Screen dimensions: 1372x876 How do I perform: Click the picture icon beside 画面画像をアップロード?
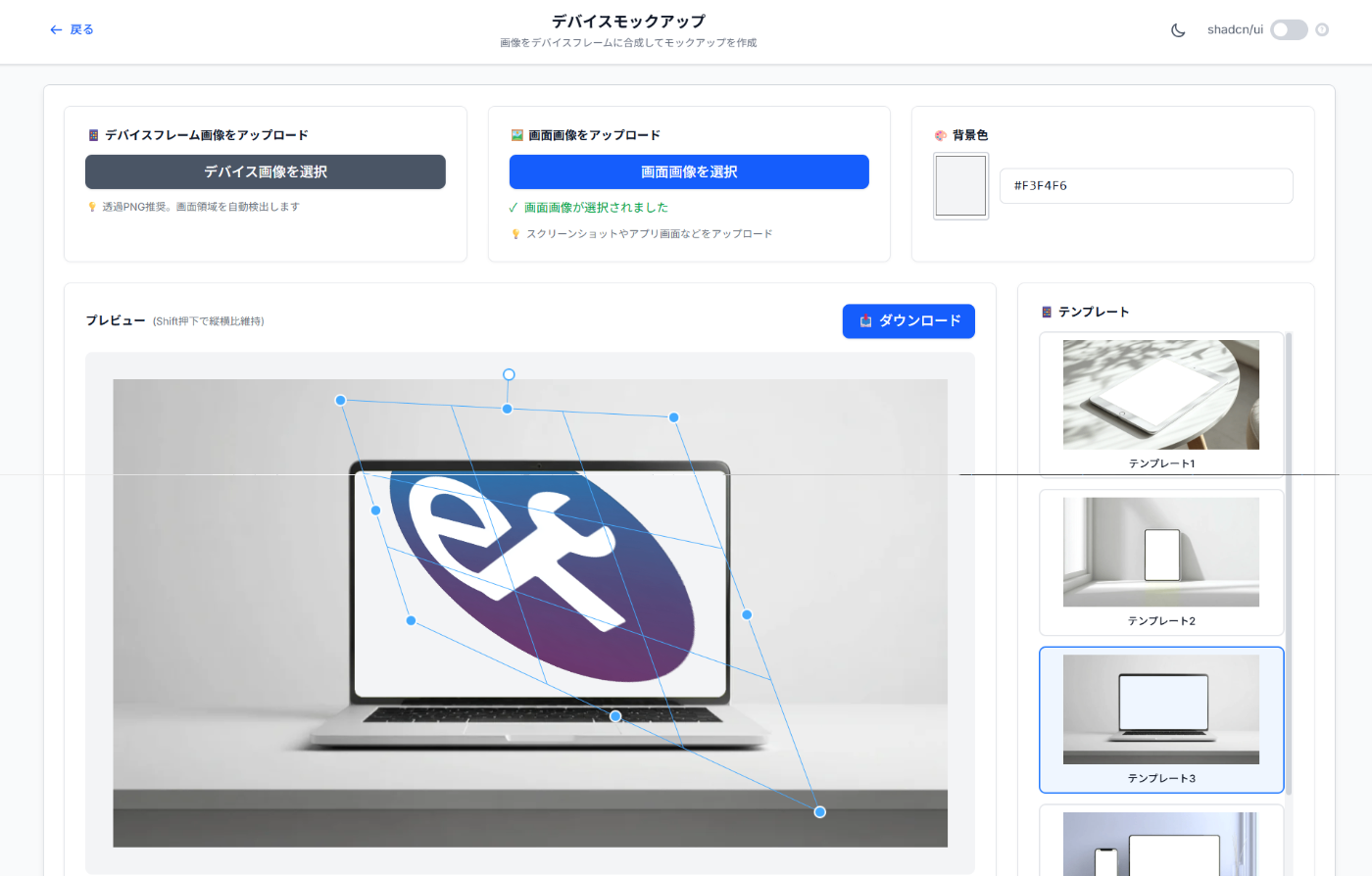[516, 135]
